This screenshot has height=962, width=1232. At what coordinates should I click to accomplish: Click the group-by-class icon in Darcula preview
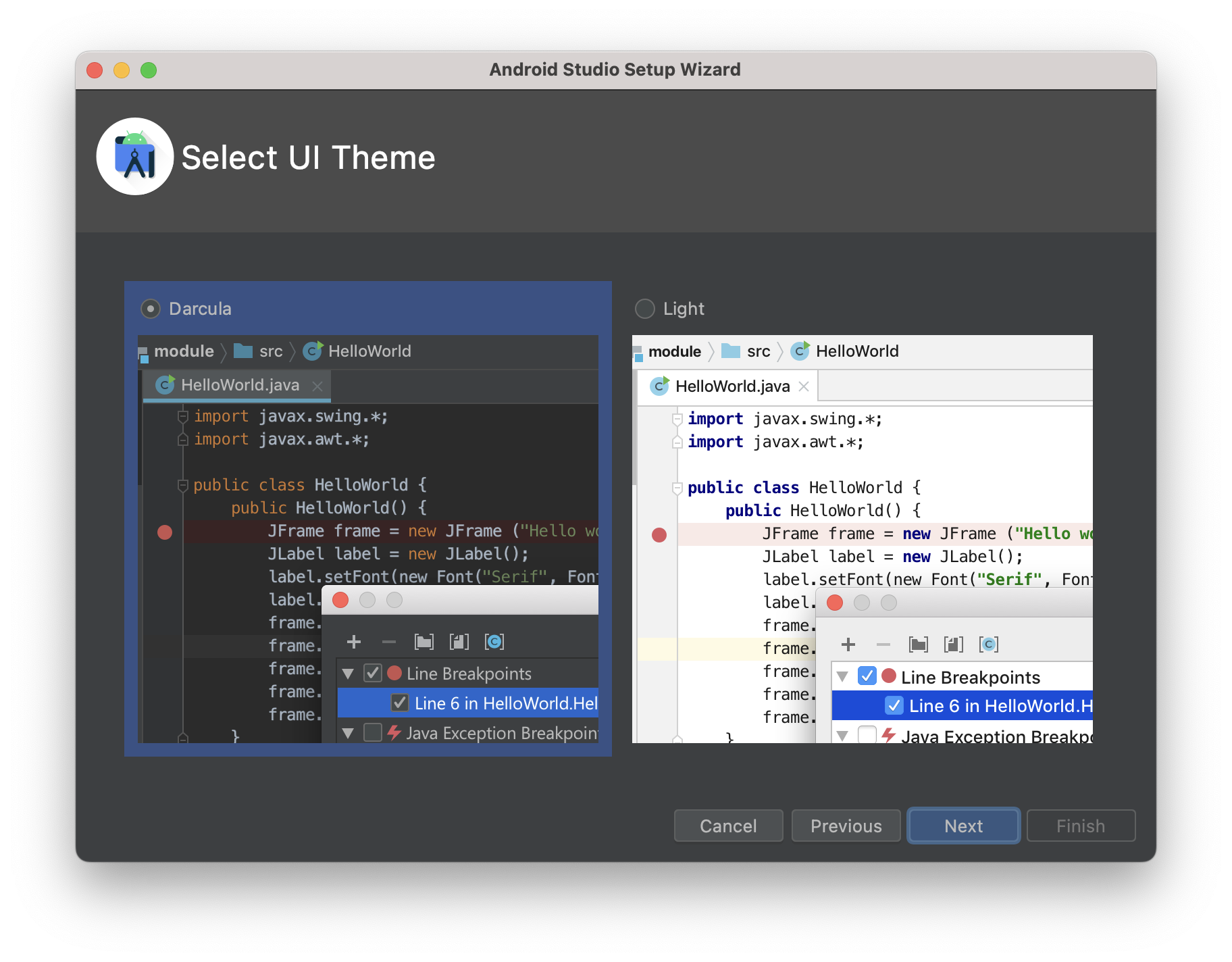coord(494,642)
